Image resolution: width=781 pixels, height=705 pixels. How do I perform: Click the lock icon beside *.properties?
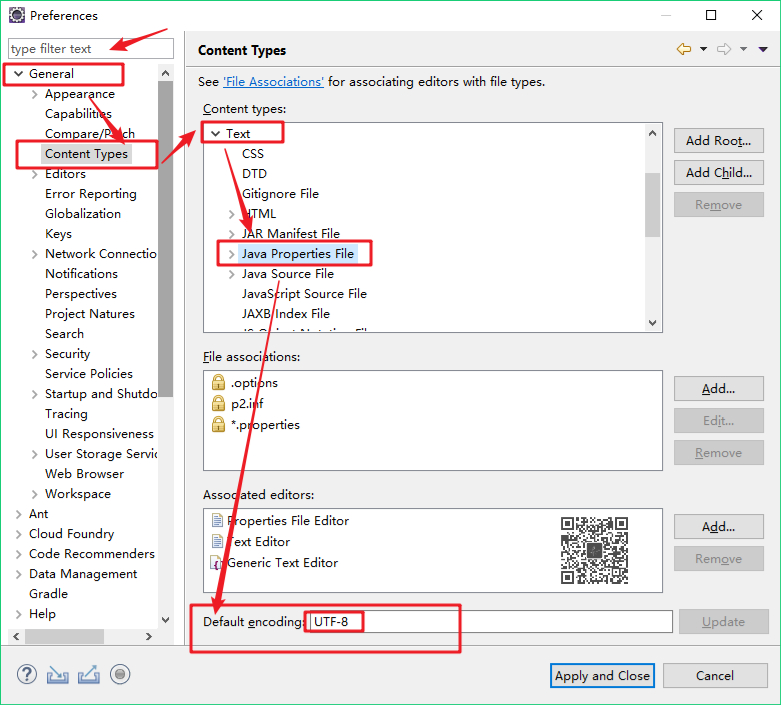[218, 424]
